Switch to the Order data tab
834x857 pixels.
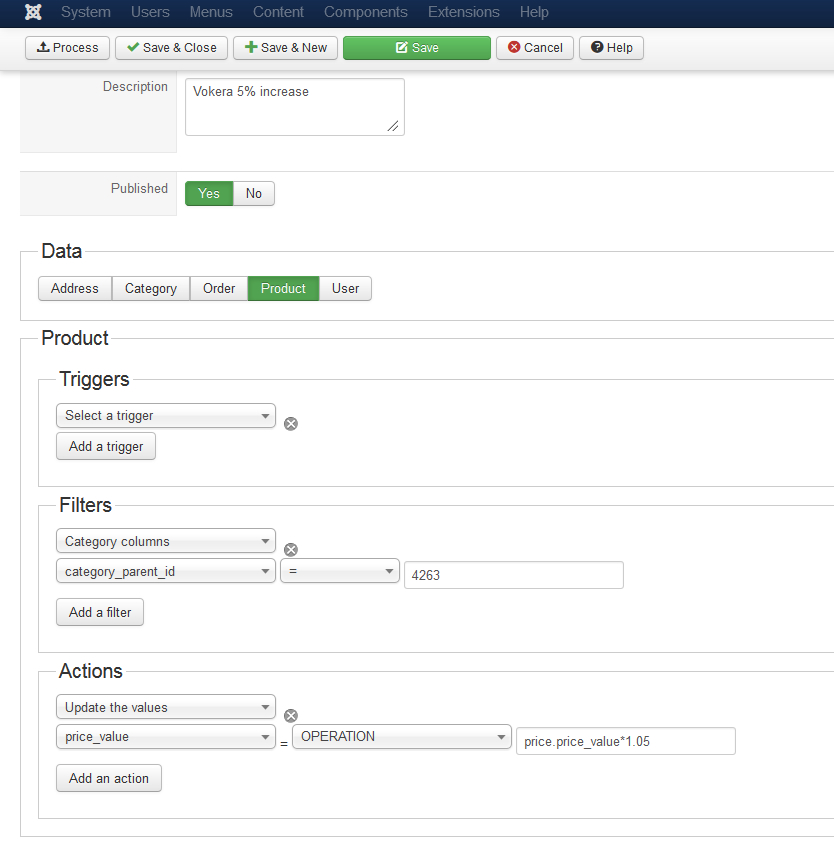[x=219, y=289]
